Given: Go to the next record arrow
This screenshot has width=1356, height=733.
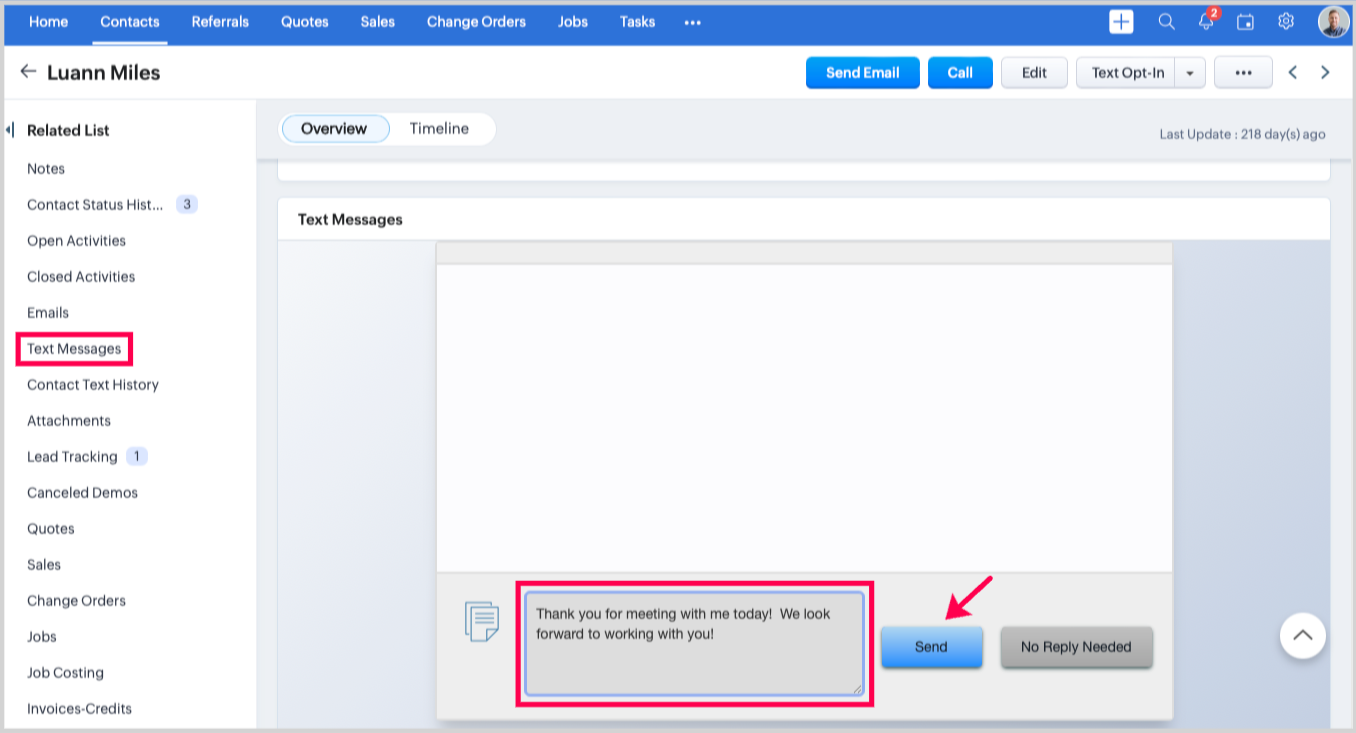Looking at the screenshot, I should (1325, 72).
